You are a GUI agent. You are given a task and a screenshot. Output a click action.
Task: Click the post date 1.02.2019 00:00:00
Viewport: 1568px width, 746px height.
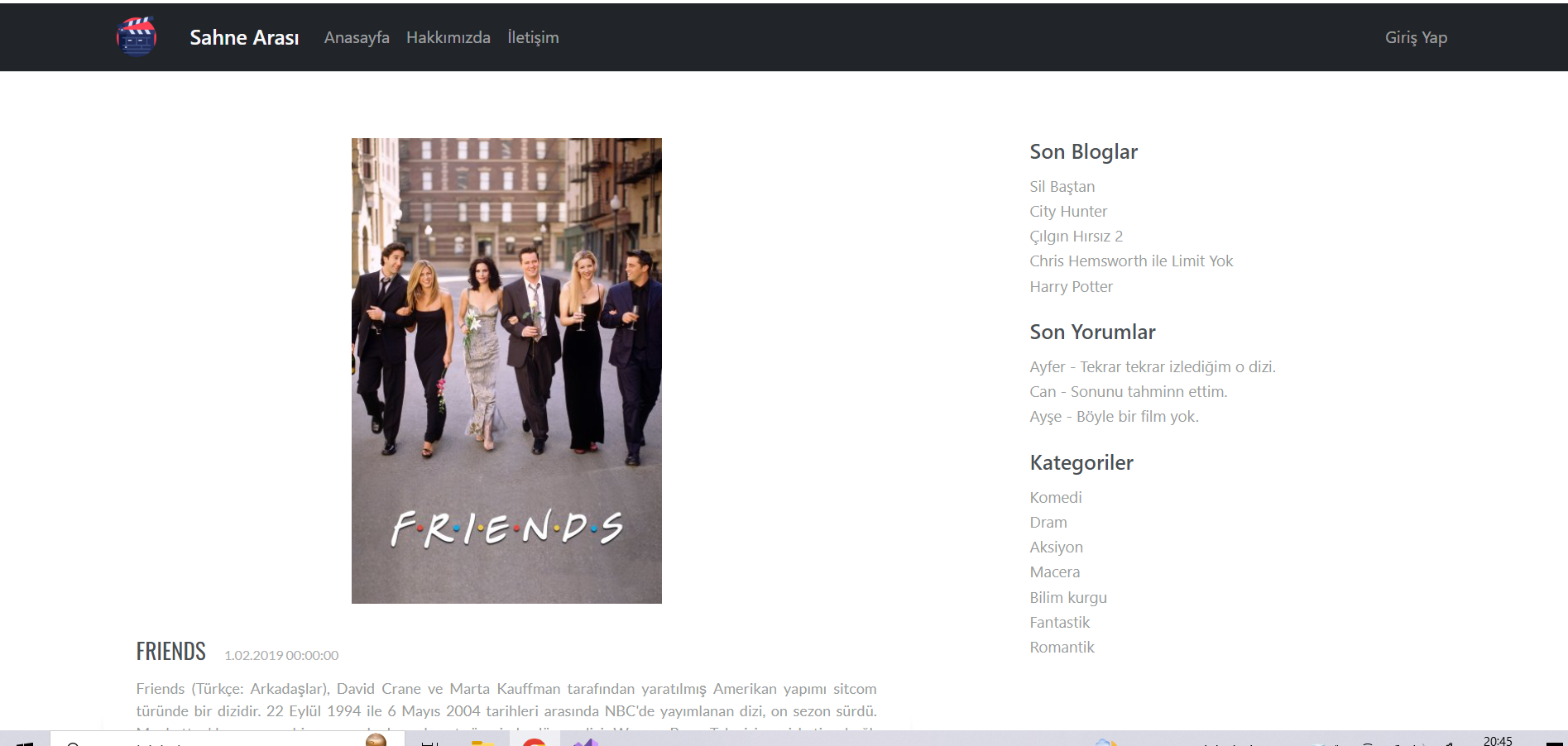tap(281, 655)
